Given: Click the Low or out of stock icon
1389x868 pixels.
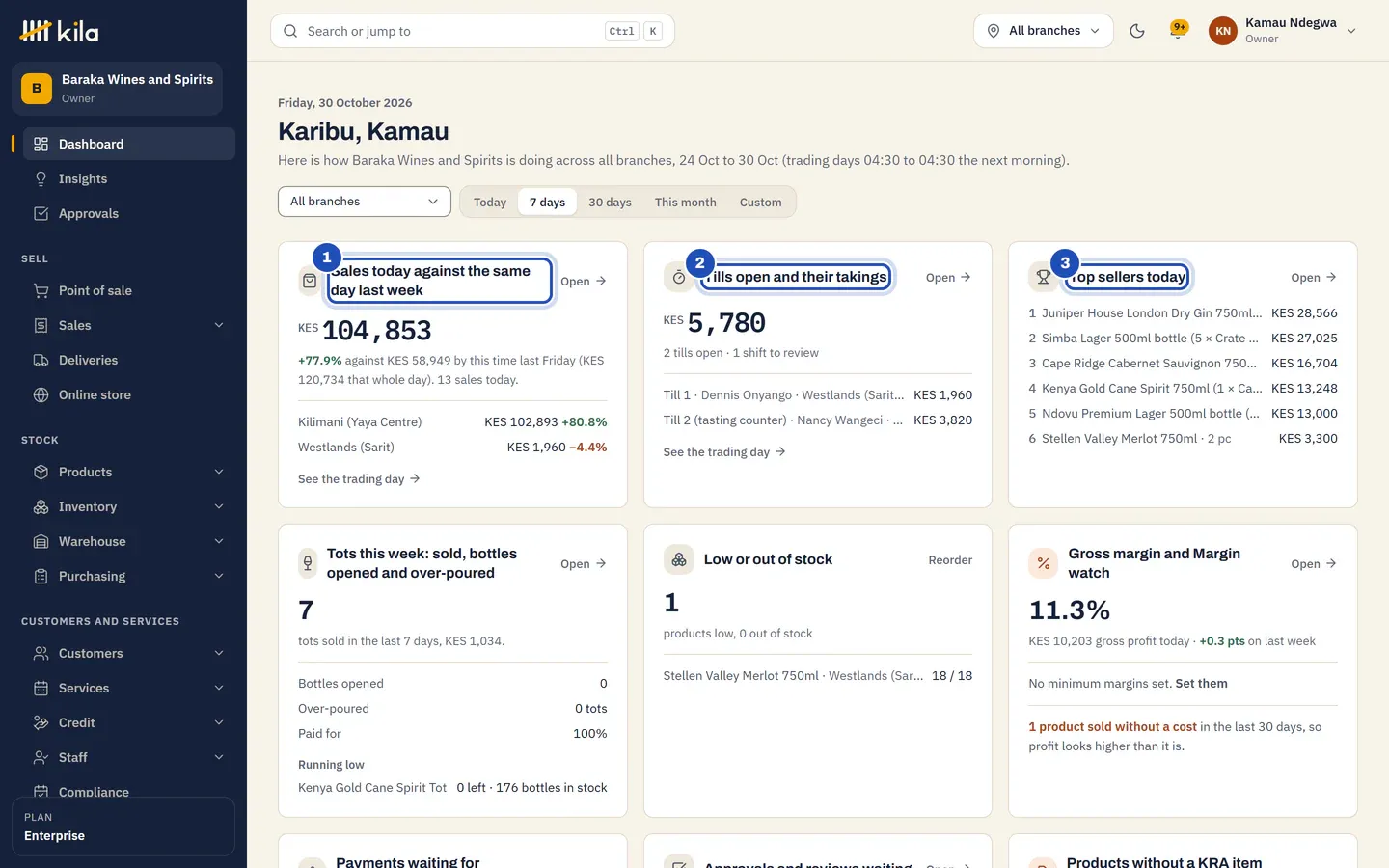Looking at the screenshot, I should point(679,559).
